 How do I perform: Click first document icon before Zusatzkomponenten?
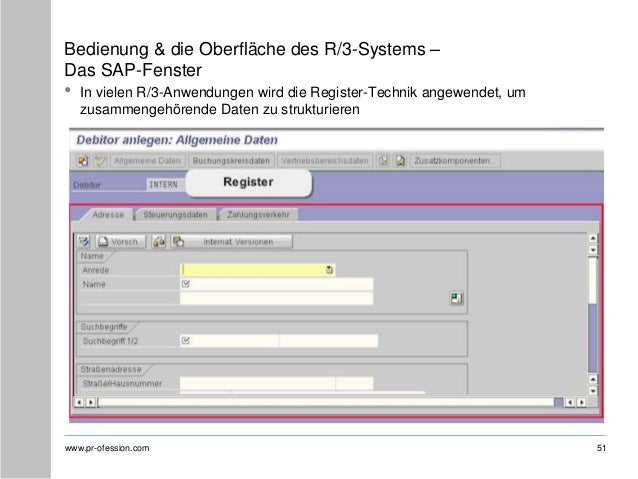[x=383, y=161]
